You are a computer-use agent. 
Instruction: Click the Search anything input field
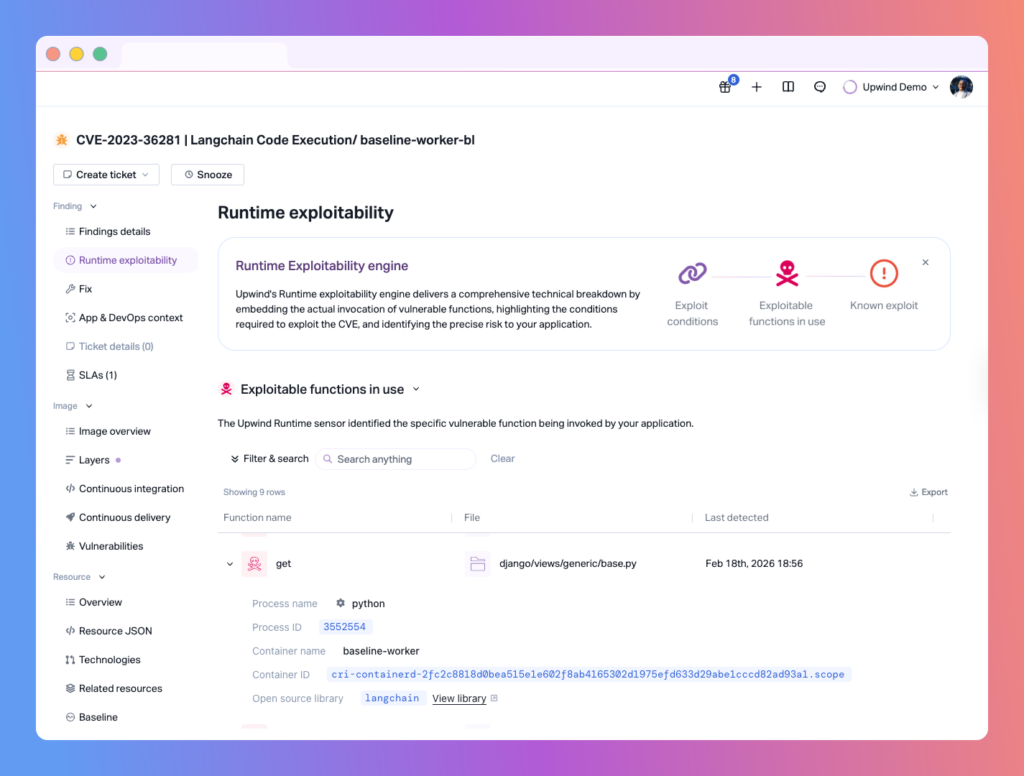pyautogui.click(x=400, y=459)
